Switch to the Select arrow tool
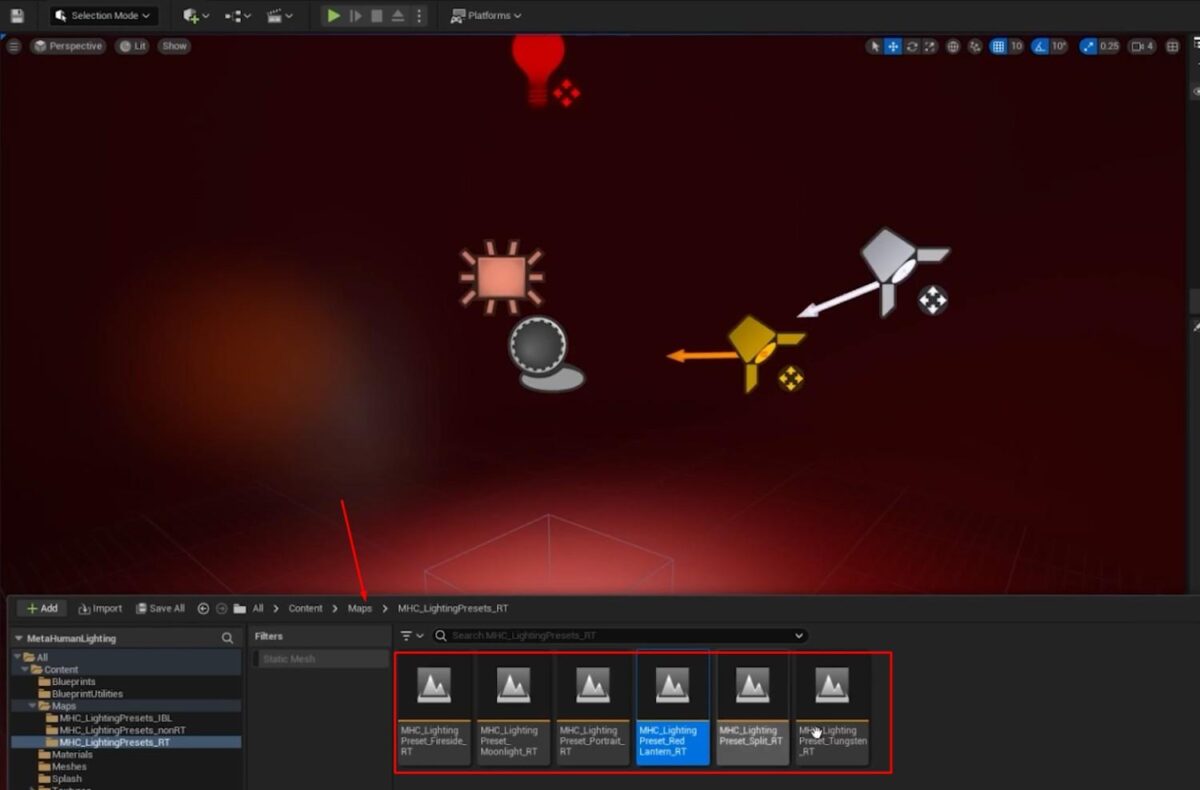The height and width of the screenshot is (790, 1200). 876,46
